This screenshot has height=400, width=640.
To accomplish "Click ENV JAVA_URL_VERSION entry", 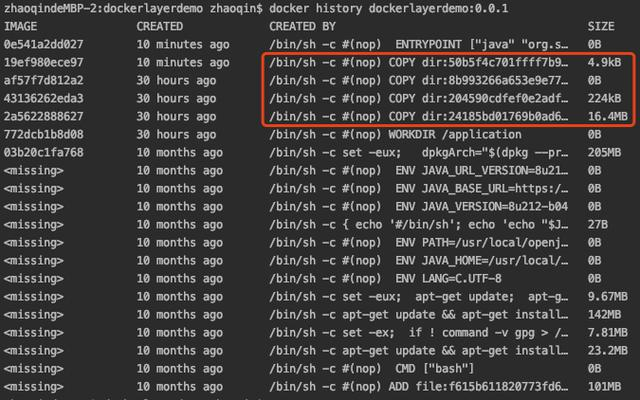I will (x=418, y=171).
